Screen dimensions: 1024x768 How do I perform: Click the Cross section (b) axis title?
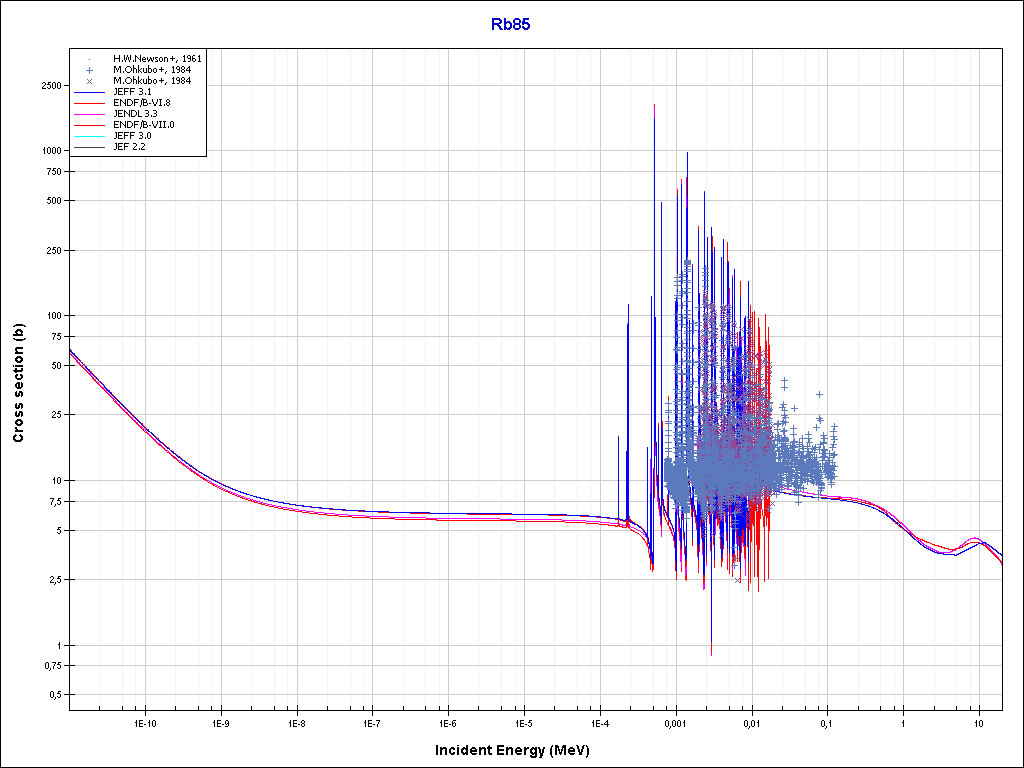18,383
